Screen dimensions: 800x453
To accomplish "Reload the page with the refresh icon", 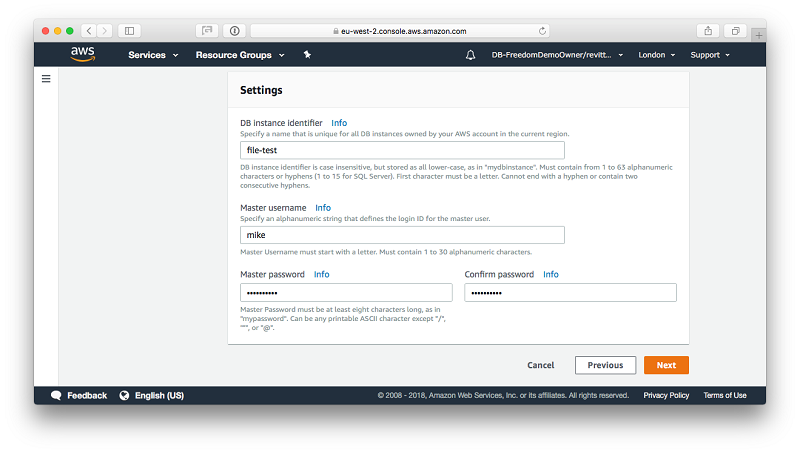I will 542,31.
